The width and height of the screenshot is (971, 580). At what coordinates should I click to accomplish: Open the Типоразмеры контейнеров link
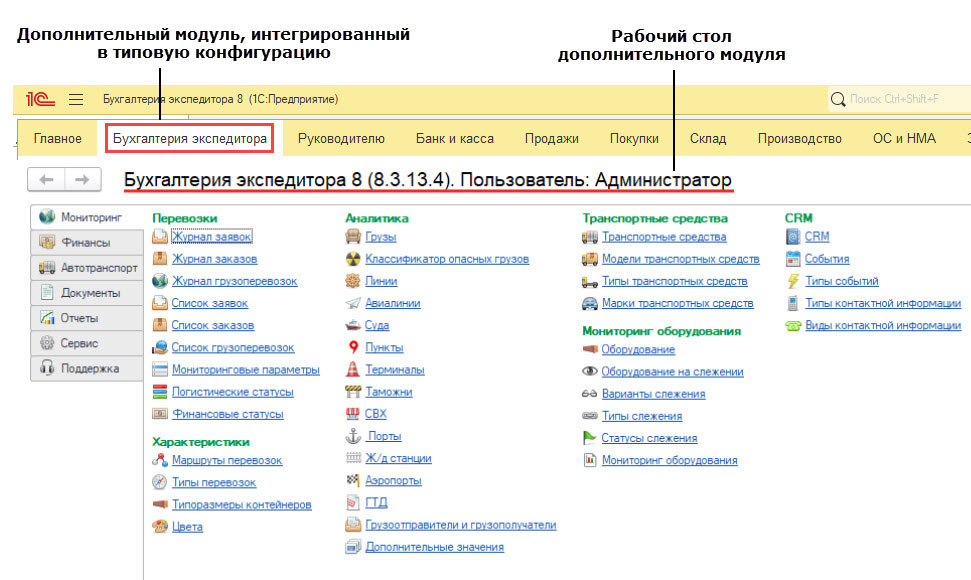pyautogui.click(x=242, y=504)
